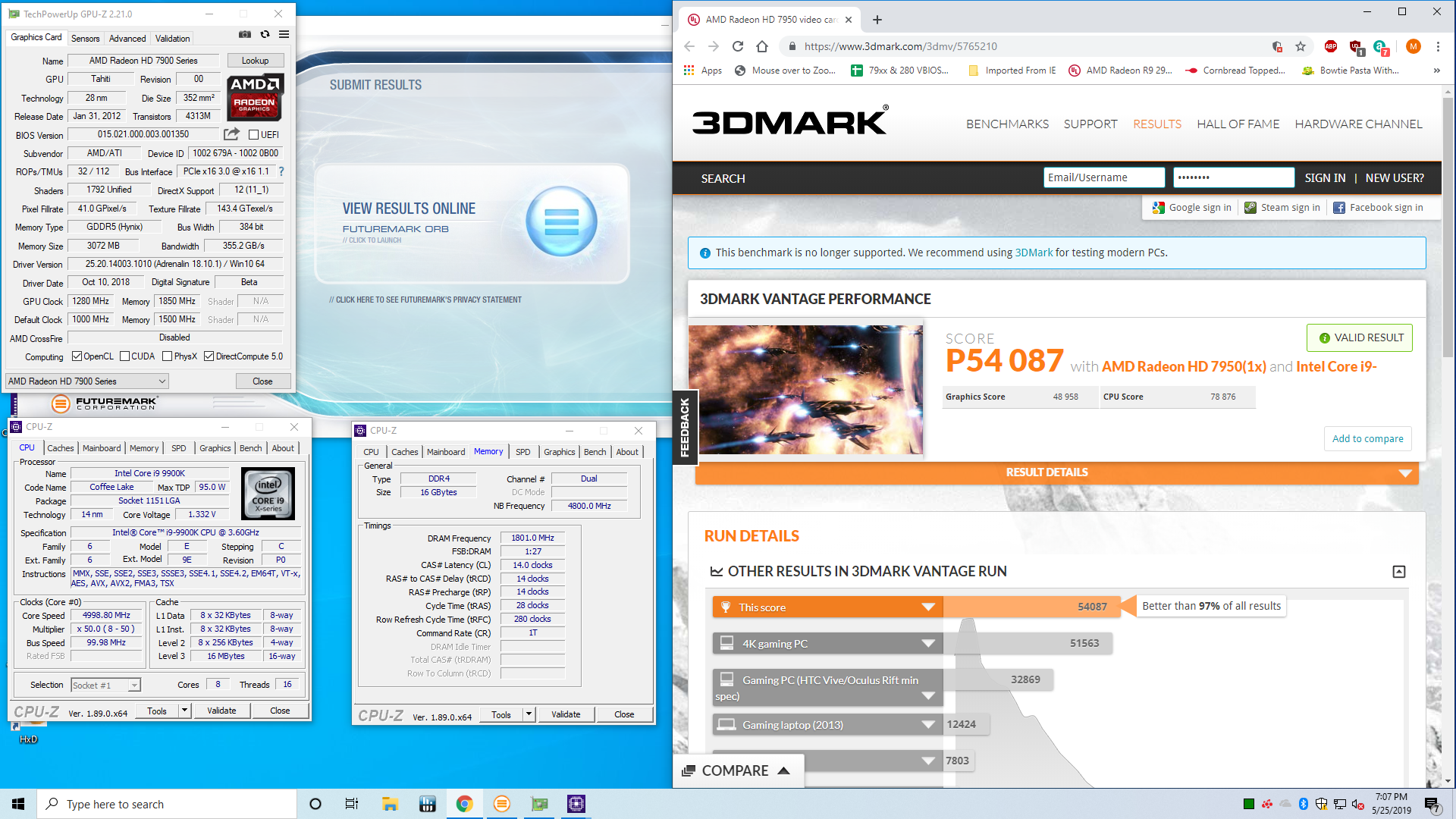Viewport: 1456px width, 819px height.
Task: Click the blue Futuremark ORB launch orb
Action: [561, 222]
